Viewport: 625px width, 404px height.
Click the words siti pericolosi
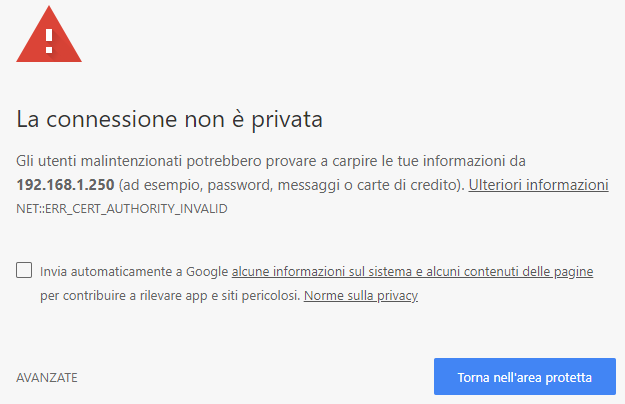tap(265, 296)
